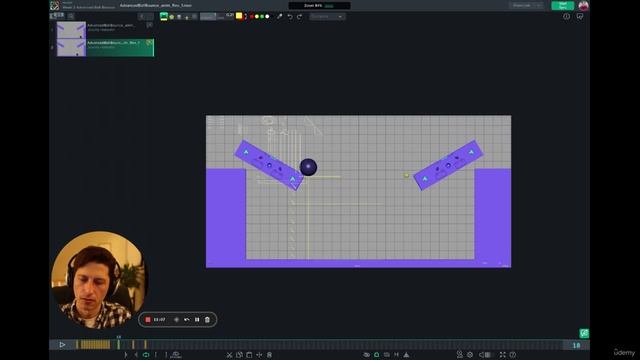Viewport: 640px width, 360px height.
Task: Click the person icon in bottom bar
Action: tap(460, 355)
